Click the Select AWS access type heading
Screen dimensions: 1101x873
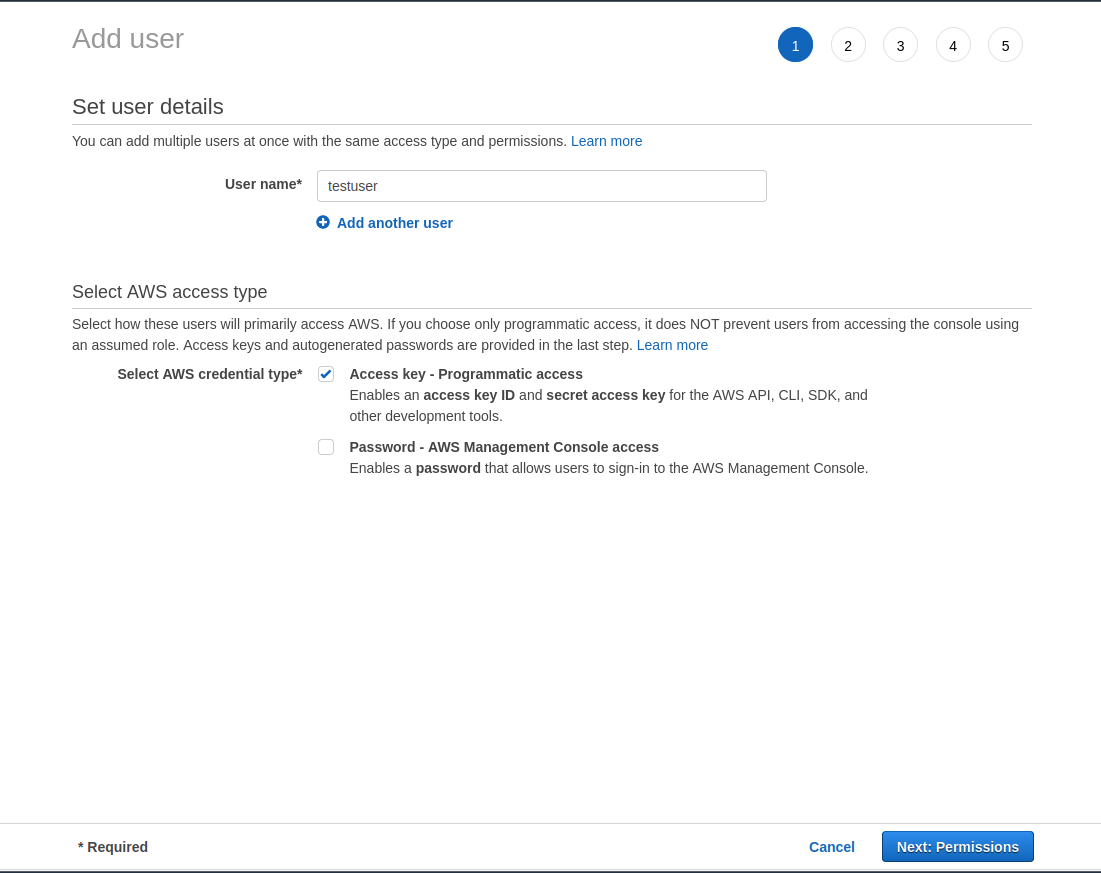point(170,291)
